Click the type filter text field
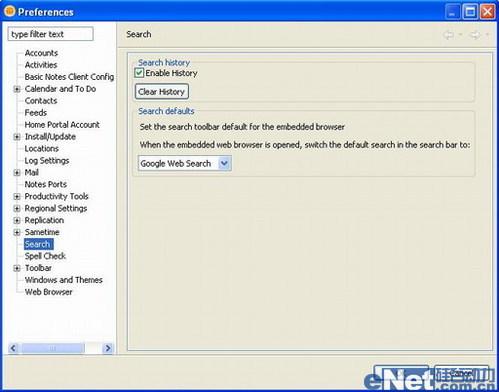Screen dimensions: 499x392 pyautogui.click(x=50, y=34)
